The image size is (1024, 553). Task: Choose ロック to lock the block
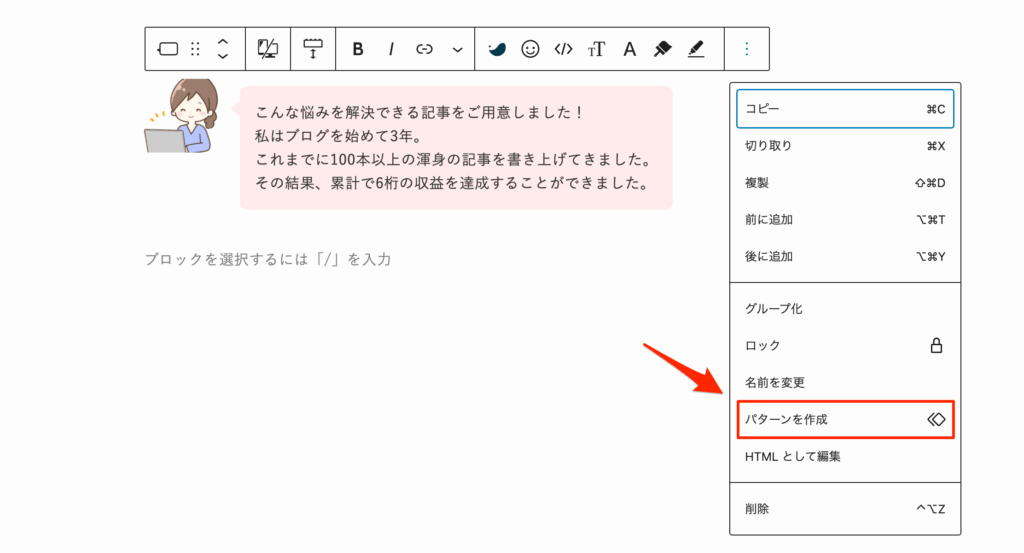tap(845, 345)
